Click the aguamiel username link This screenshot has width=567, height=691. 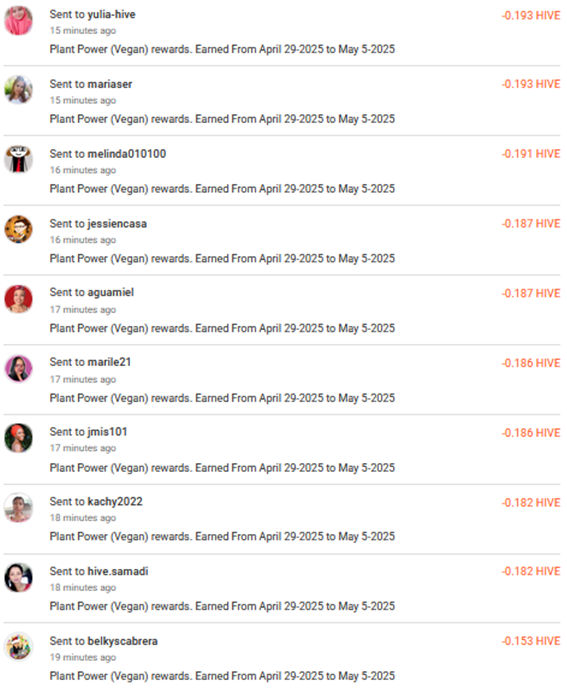coord(111,293)
